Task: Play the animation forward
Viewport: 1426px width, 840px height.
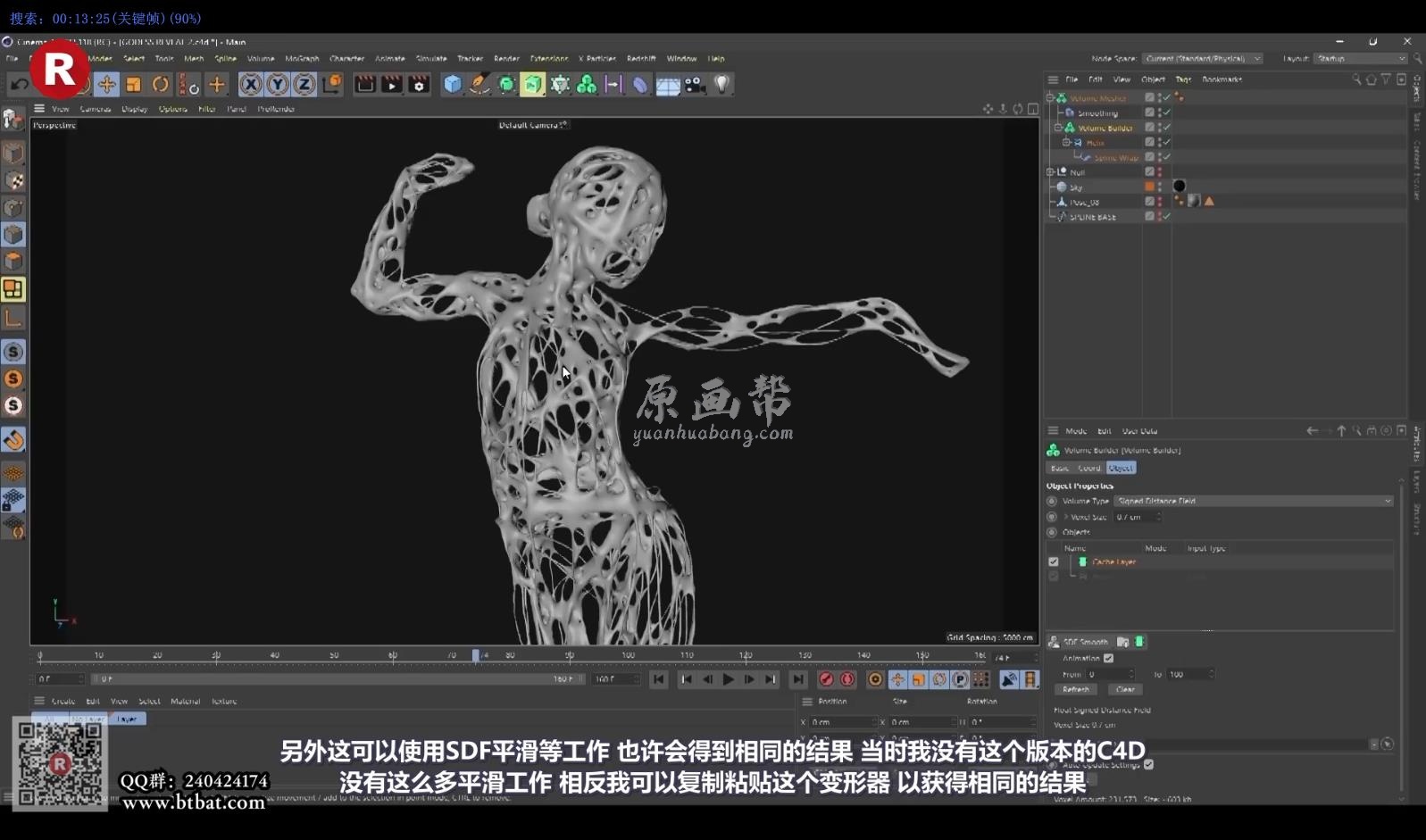Action: pos(728,679)
